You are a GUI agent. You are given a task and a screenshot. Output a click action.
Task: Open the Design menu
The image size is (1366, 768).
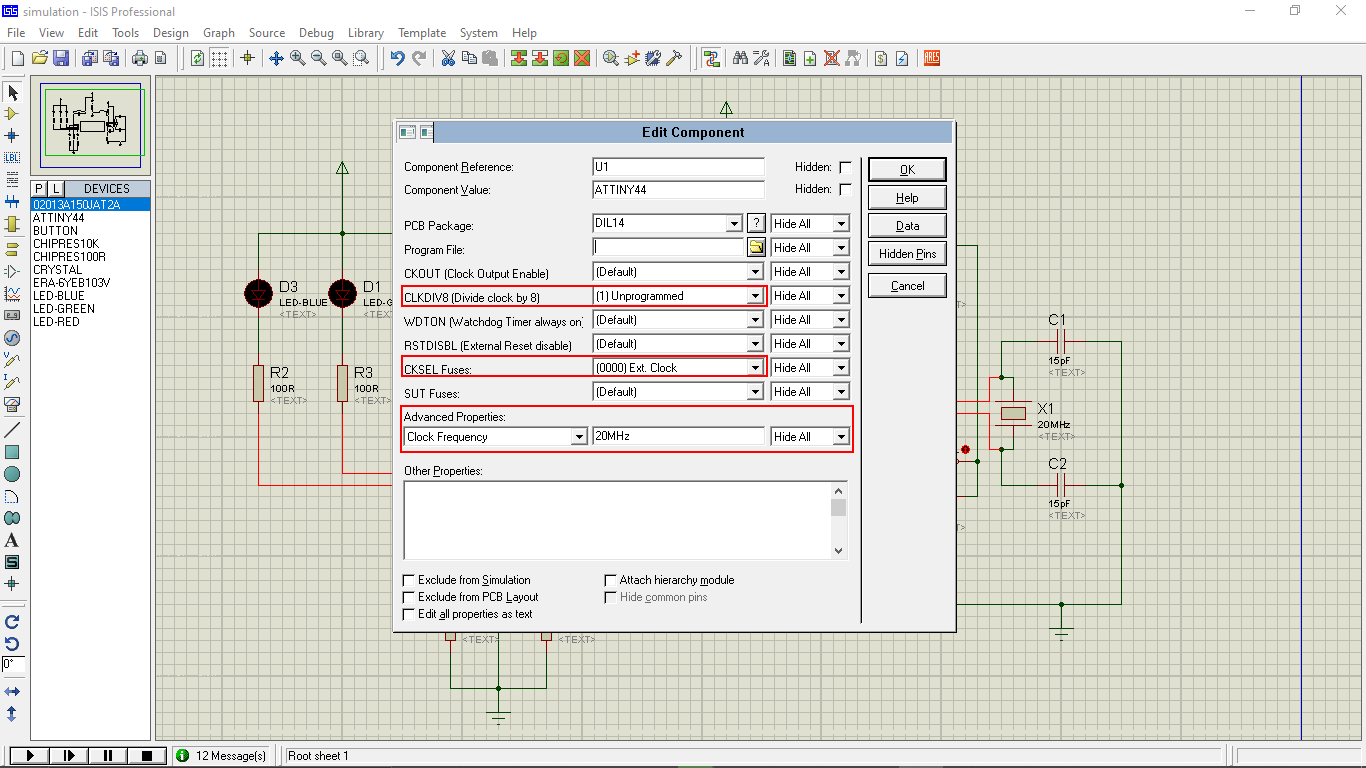(x=171, y=33)
